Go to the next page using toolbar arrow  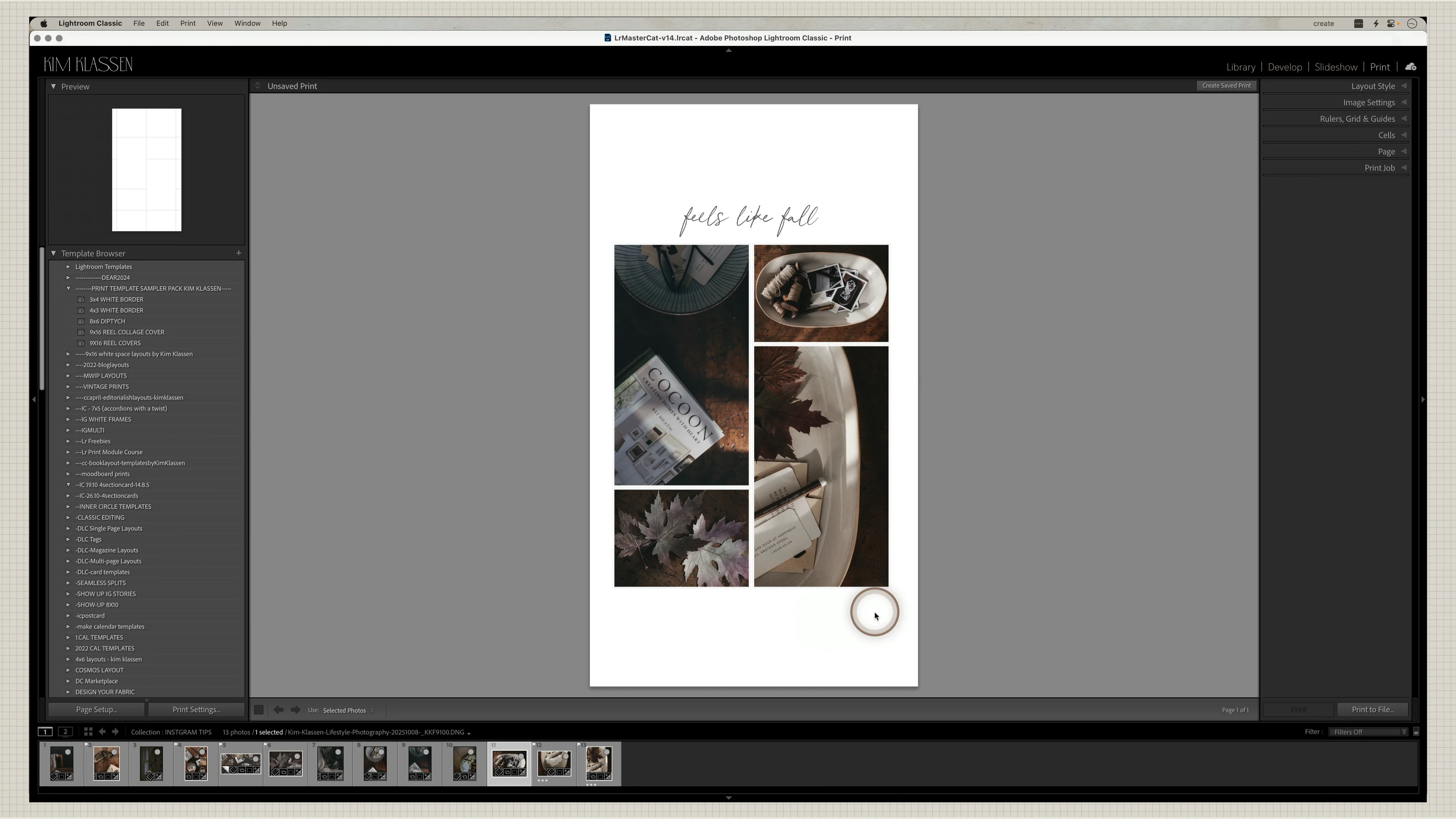[x=295, y=710]
